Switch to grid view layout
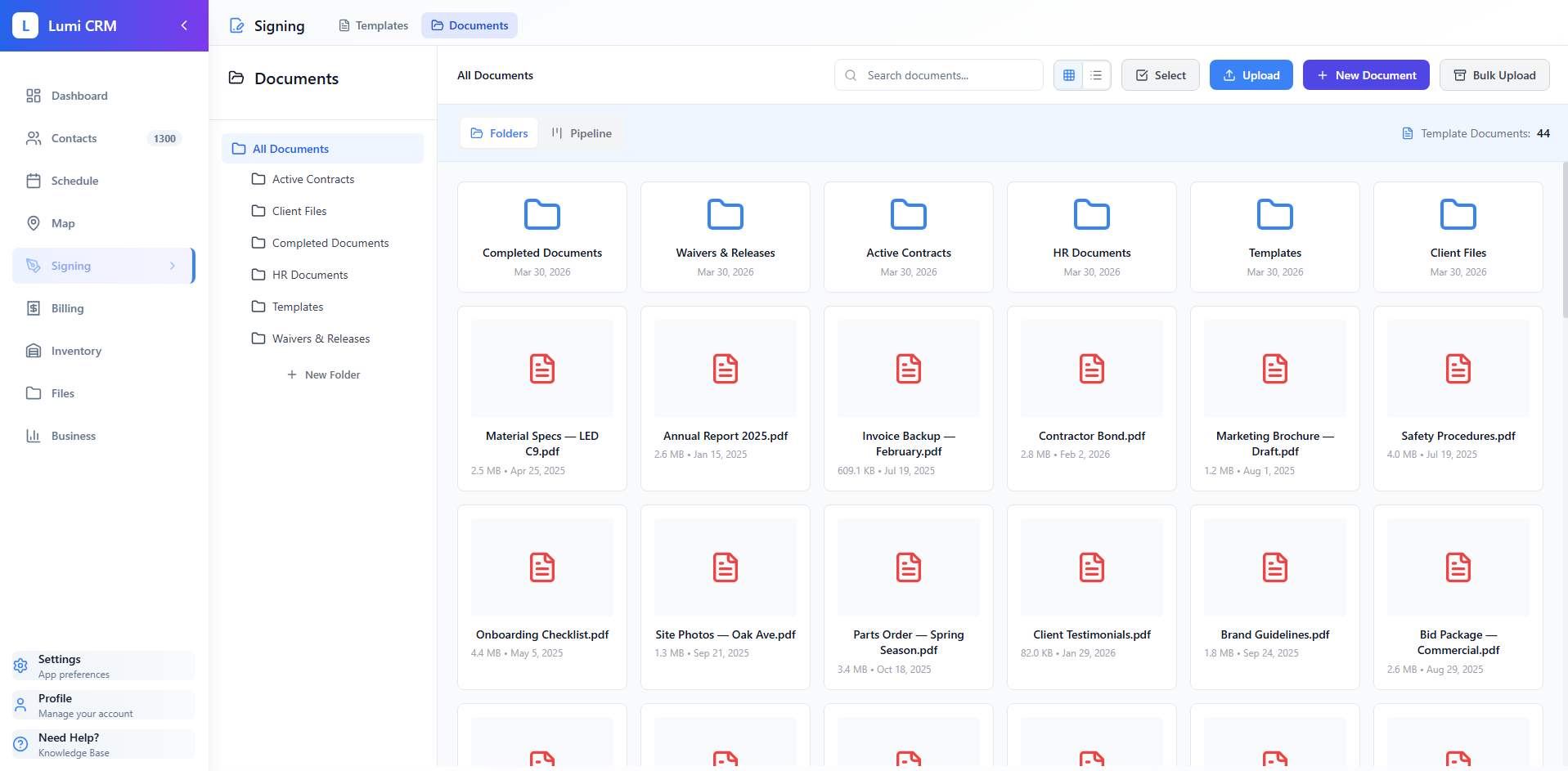The width and height of the screenshot is (1568, 771). click(x=1068, y=74)
